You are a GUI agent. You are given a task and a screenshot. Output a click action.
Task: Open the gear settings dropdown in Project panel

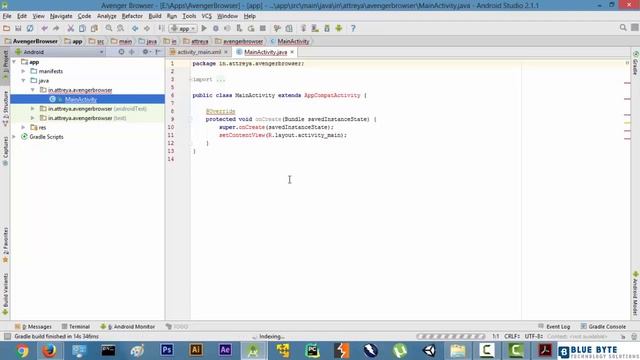pyautogui.click(x=146, y=52)
